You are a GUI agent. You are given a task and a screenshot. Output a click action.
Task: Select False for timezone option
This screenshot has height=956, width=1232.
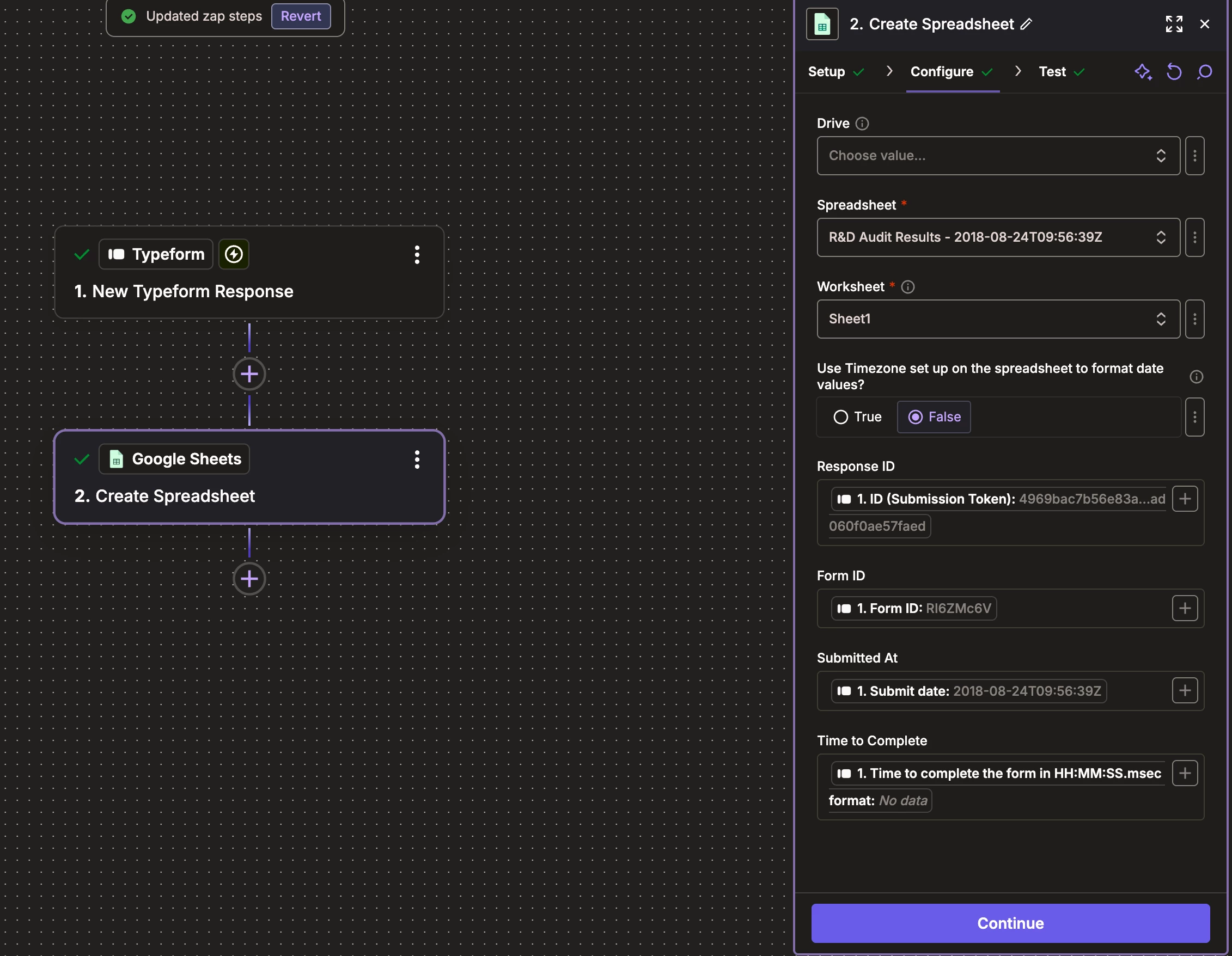pyautogui.click(x=934, y=417)
